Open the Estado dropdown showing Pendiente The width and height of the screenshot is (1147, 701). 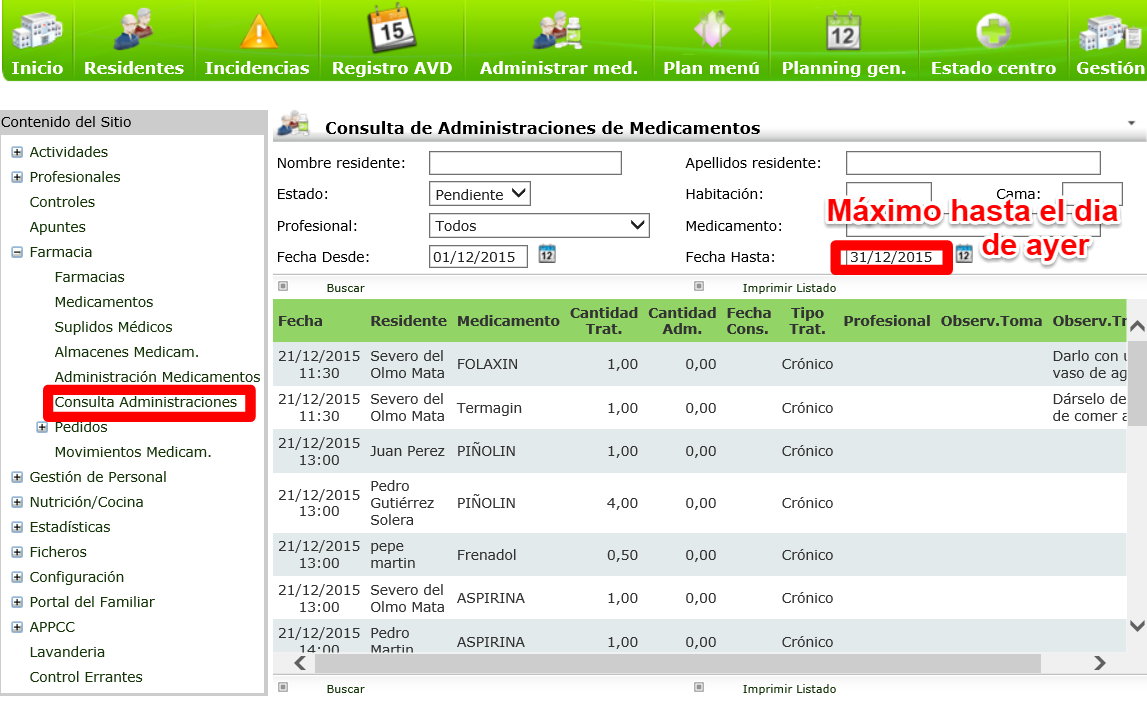[x=480, y=194]
